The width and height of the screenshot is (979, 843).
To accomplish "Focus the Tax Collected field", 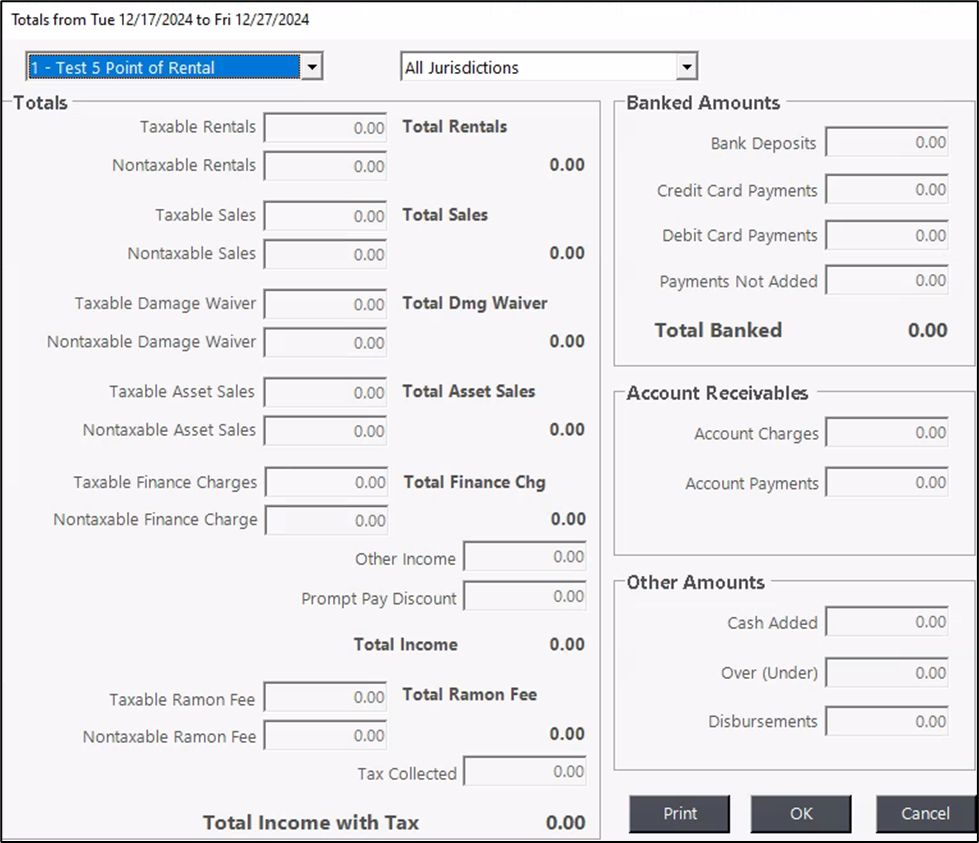I will pyautogui.click(x=525, y=772).
